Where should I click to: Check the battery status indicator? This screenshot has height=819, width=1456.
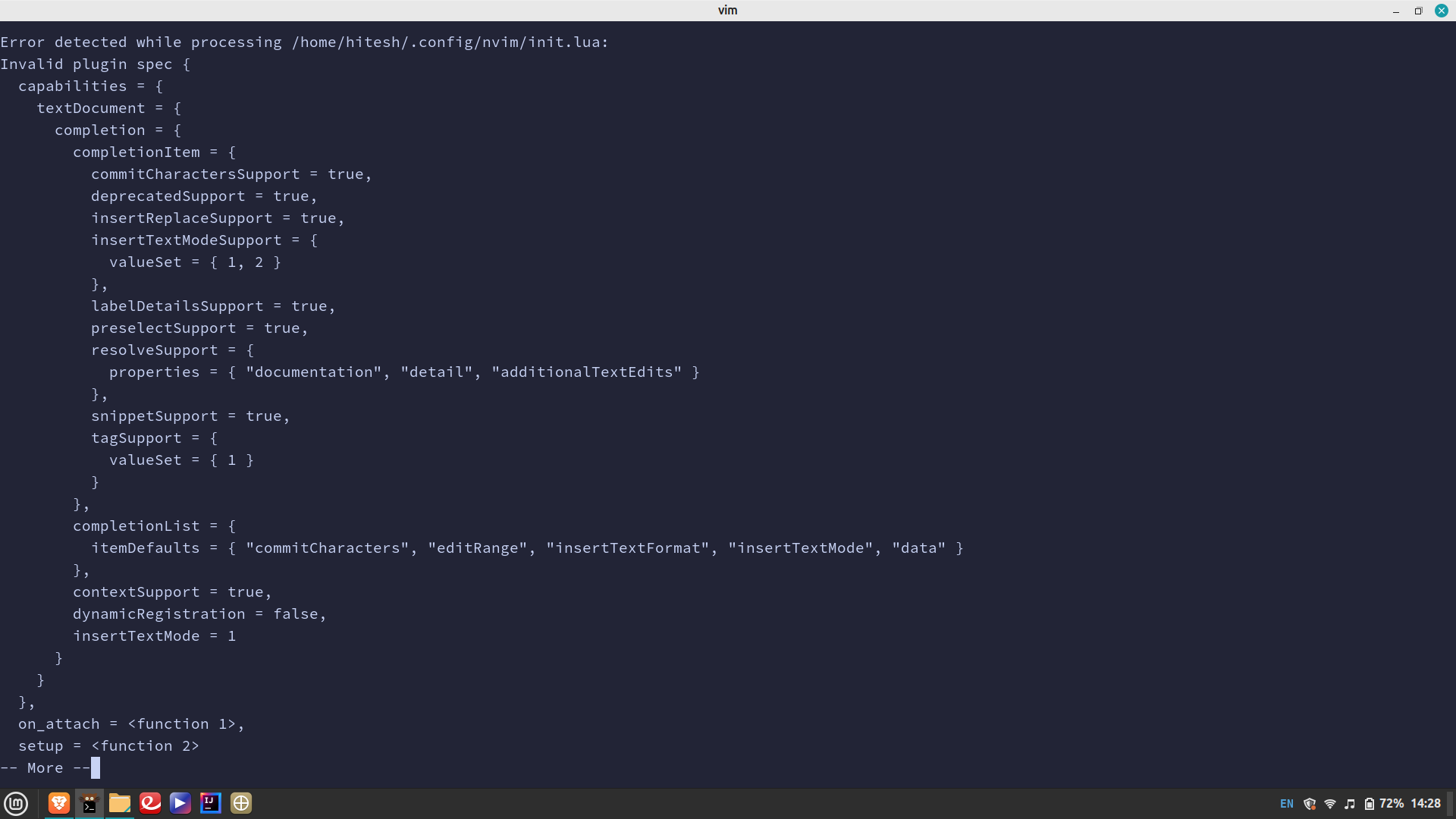[1369, 803]
